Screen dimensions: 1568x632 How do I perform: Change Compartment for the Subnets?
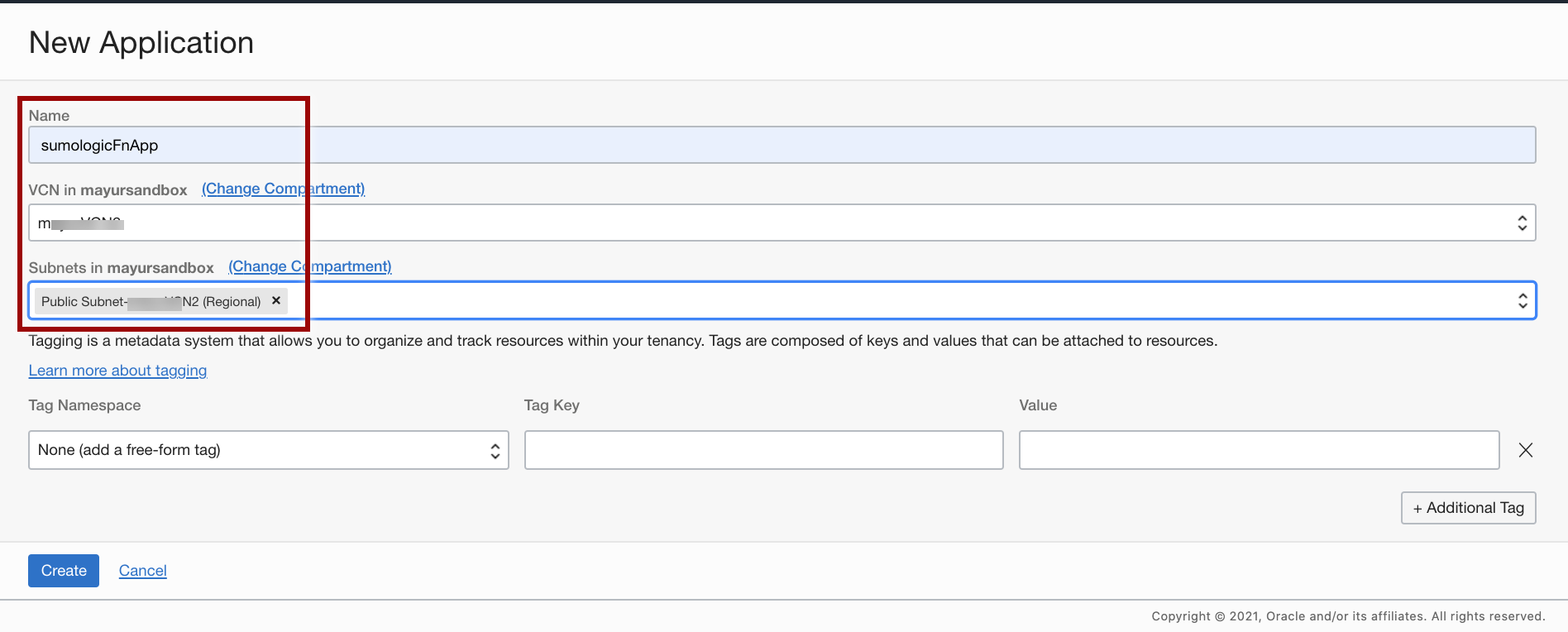coord(309,266)
